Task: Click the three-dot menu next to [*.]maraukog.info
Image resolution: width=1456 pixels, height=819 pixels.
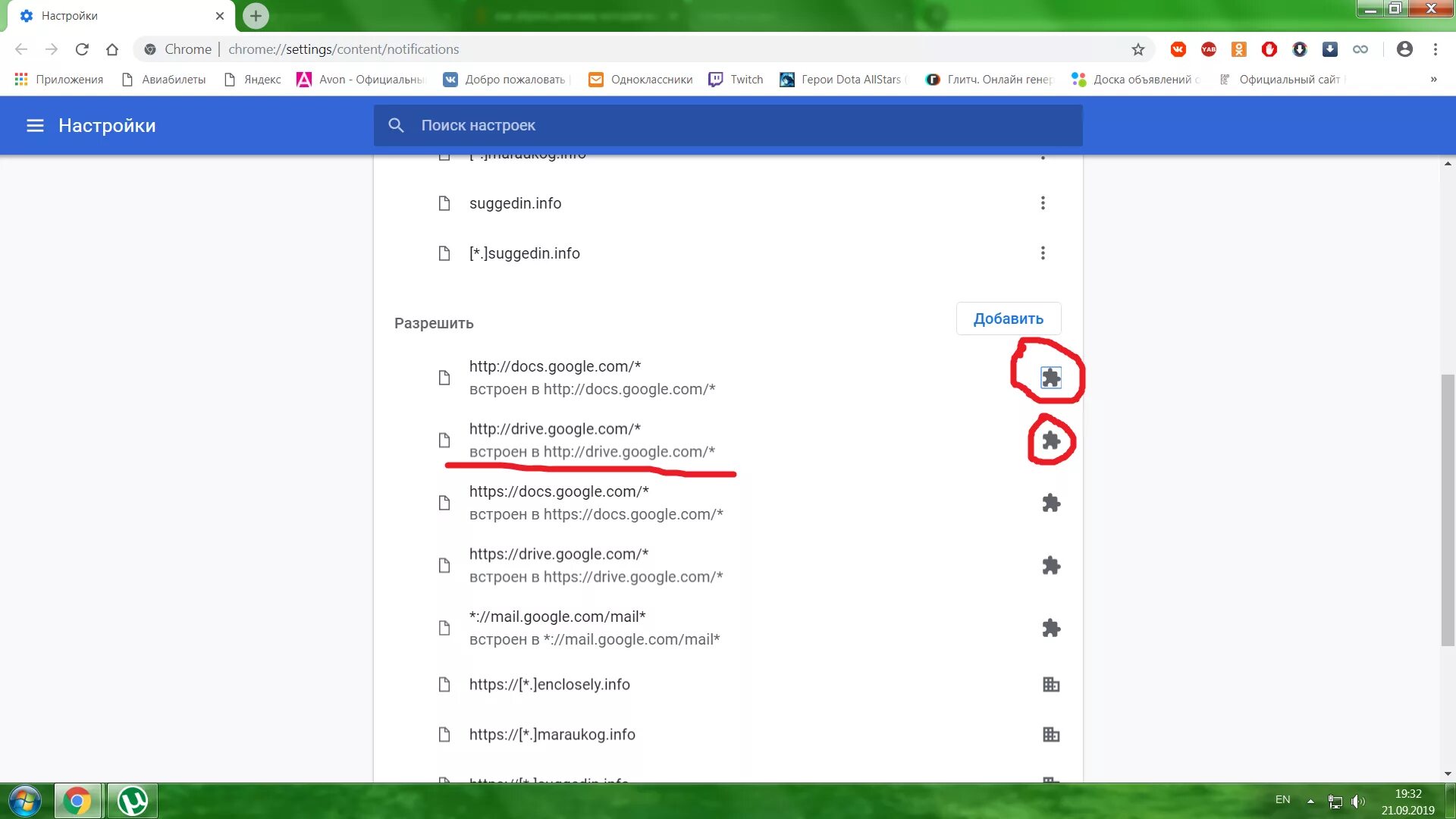Action: [x=1043, y=153]
